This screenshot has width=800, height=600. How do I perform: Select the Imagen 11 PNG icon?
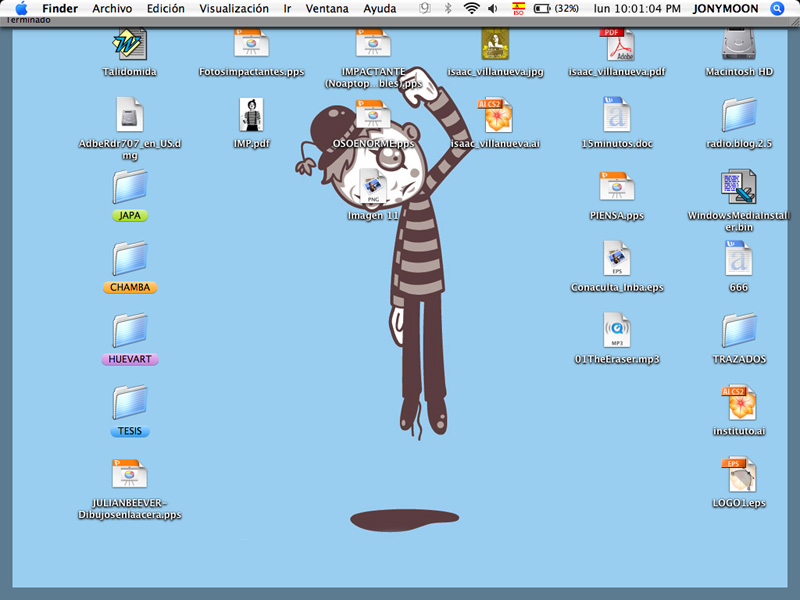click(373, 186)
